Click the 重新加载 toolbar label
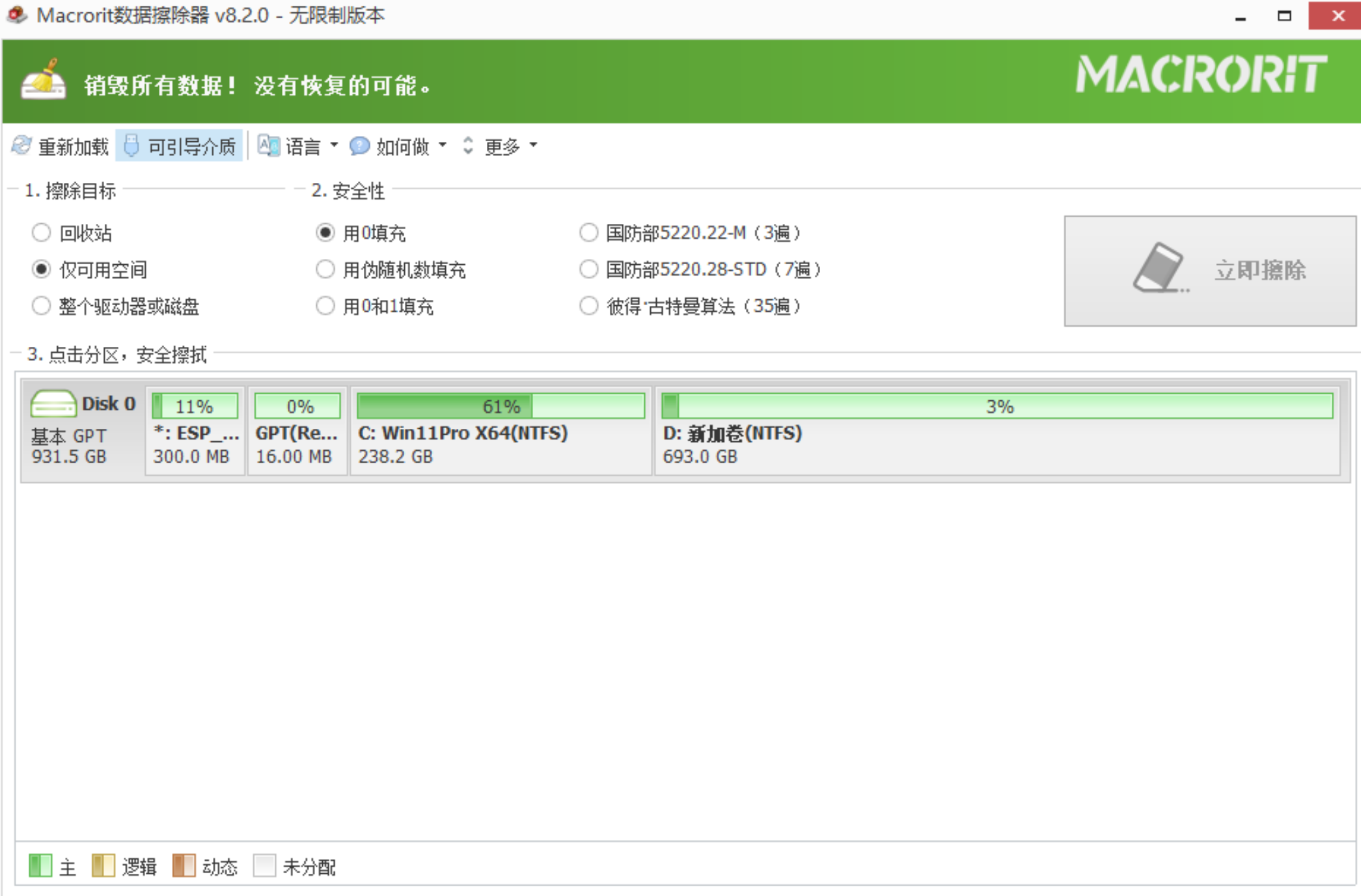This screenshot has height=896, width=1361. click(x=73, y=147)
